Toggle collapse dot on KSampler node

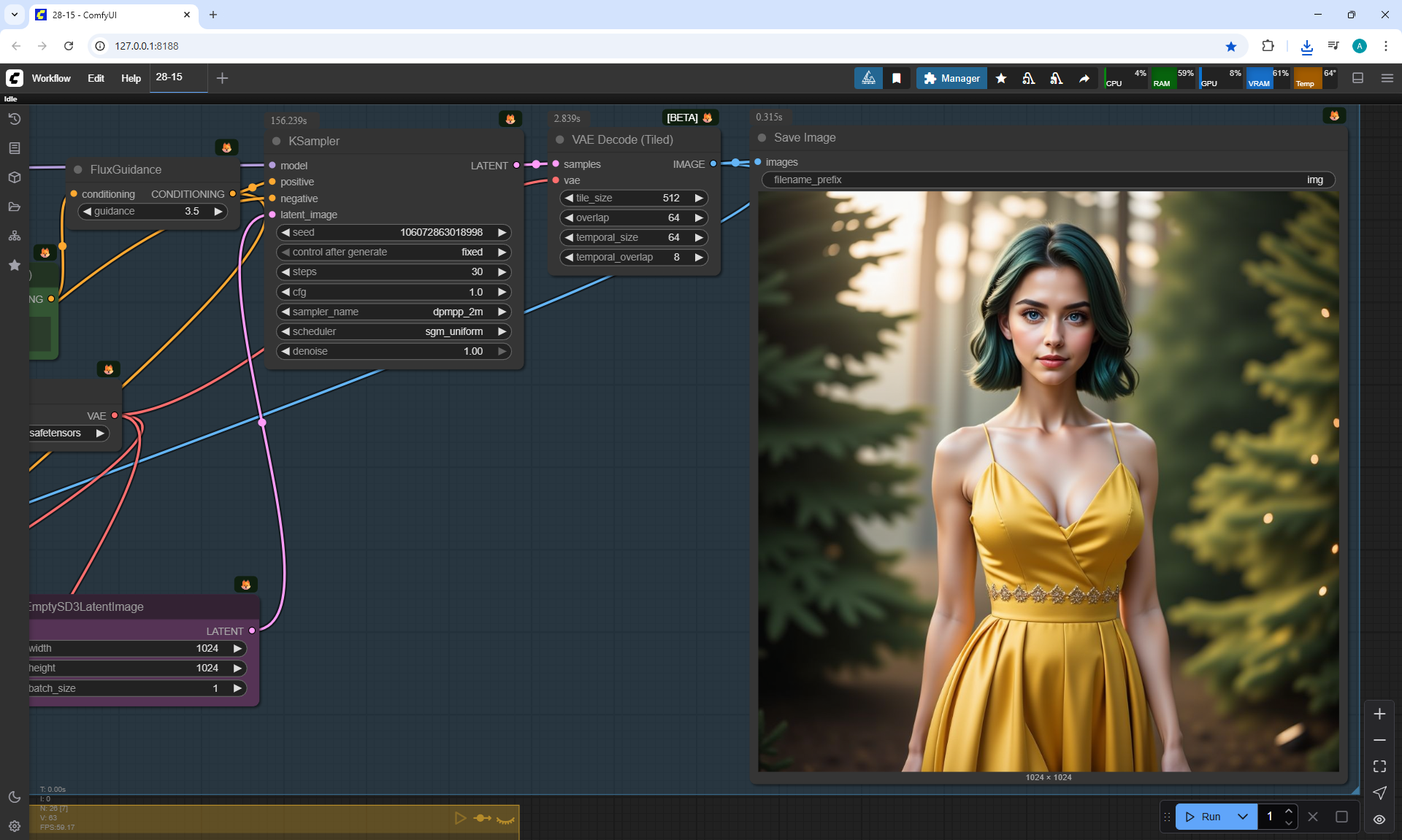point(277,141)
